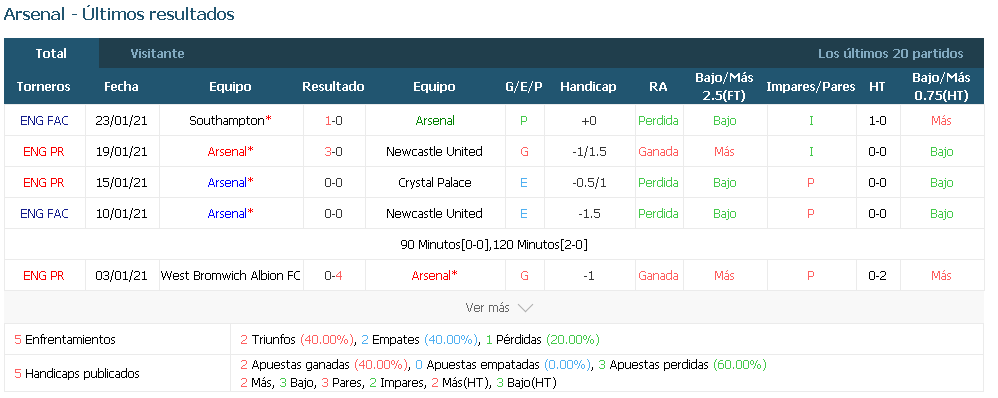Click the Impares/Pares column header
Image resolution: width=998 pixels, height=398 pixels.
click(811, 87)
